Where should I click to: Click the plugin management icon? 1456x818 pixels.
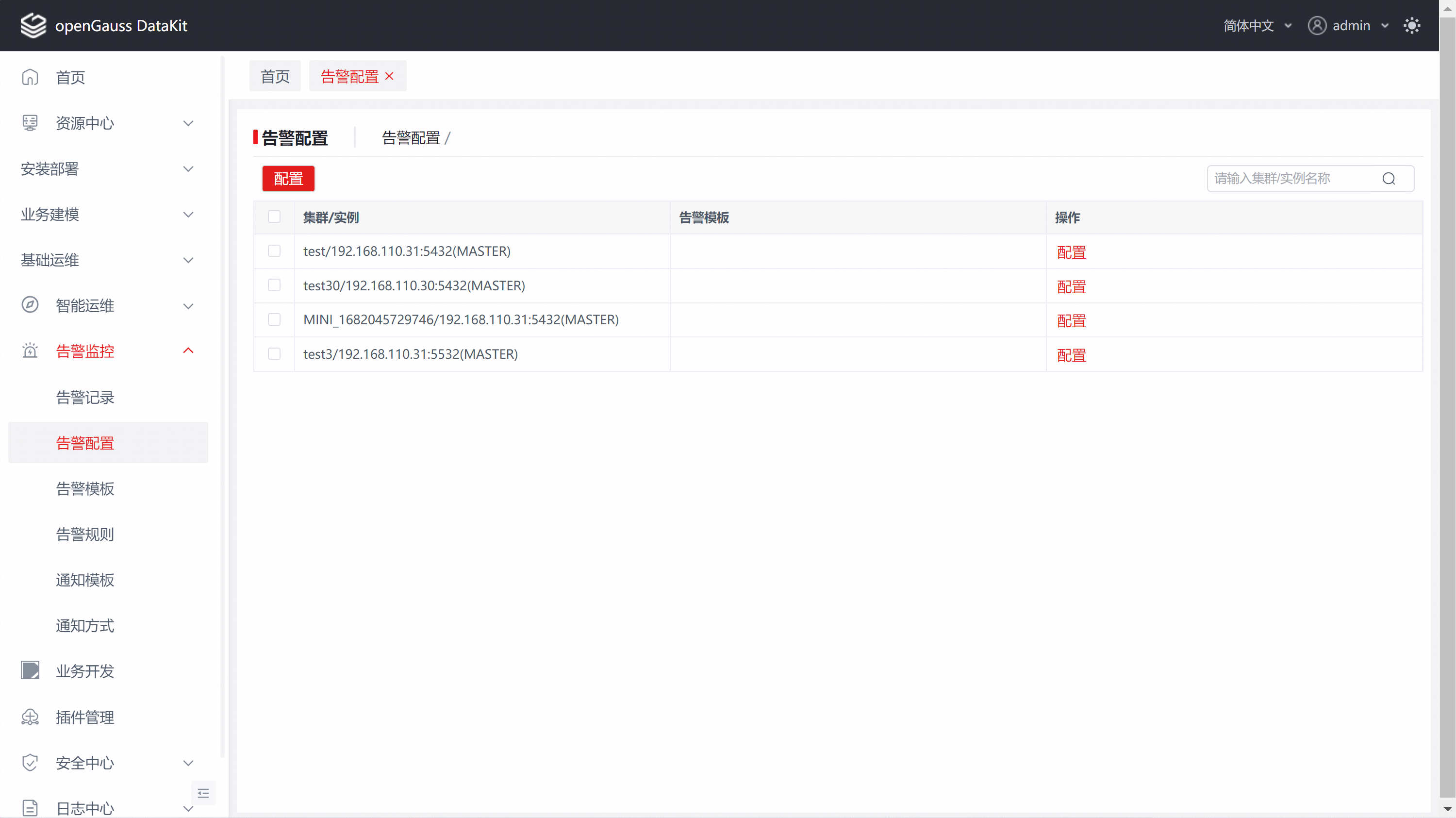[30, 717]
